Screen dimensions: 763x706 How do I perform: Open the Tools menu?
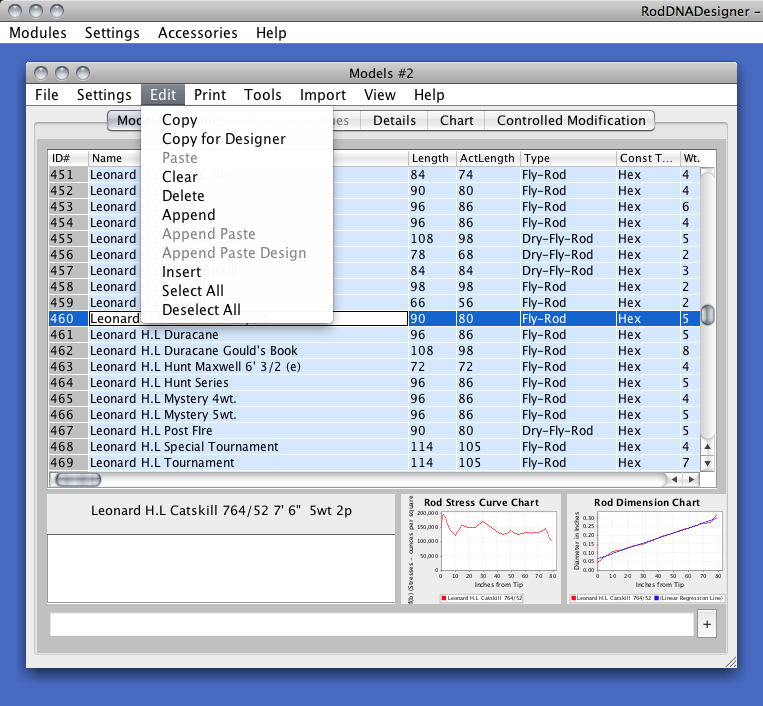click(x=263, y=94)
